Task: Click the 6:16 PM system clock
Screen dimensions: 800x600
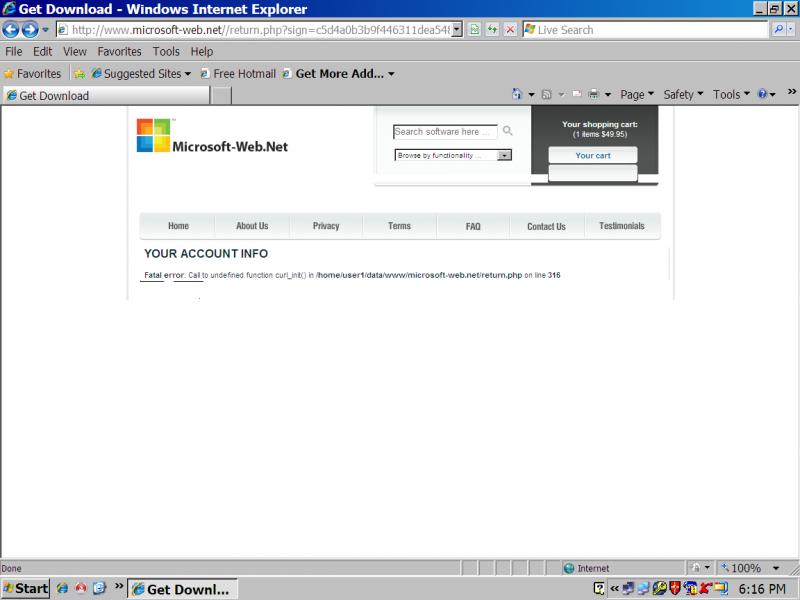Action: tap(762, 589)
